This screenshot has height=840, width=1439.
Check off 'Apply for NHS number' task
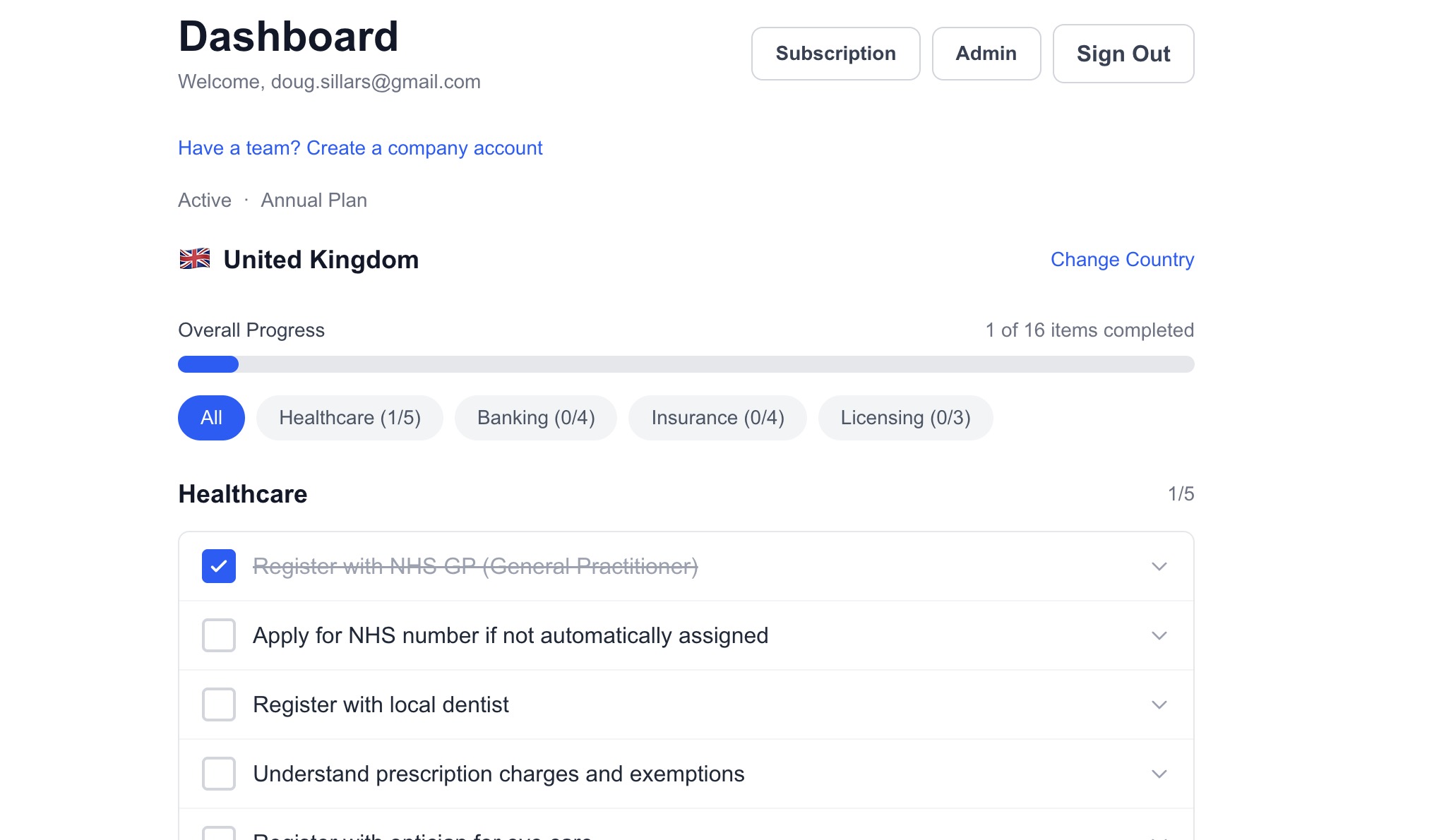219,635
